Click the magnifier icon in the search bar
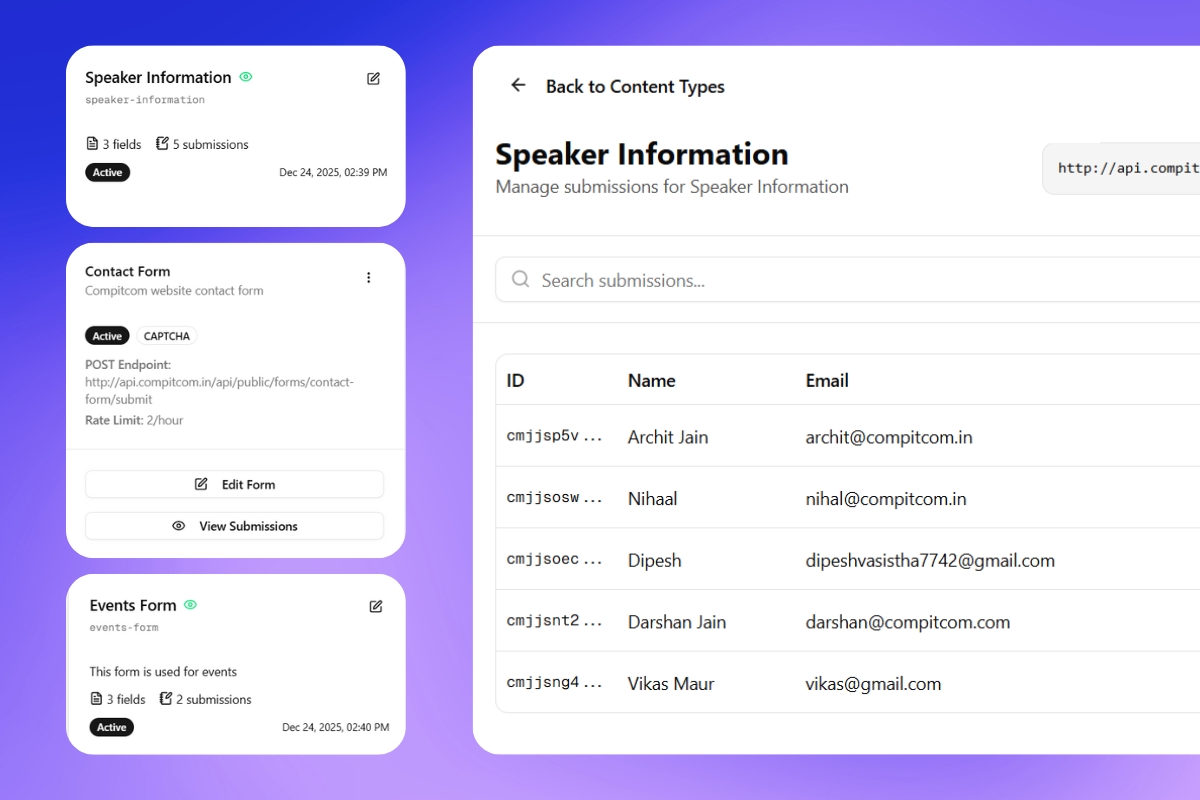The width and height of the screenshot is (1200, 800). (520, 280)
